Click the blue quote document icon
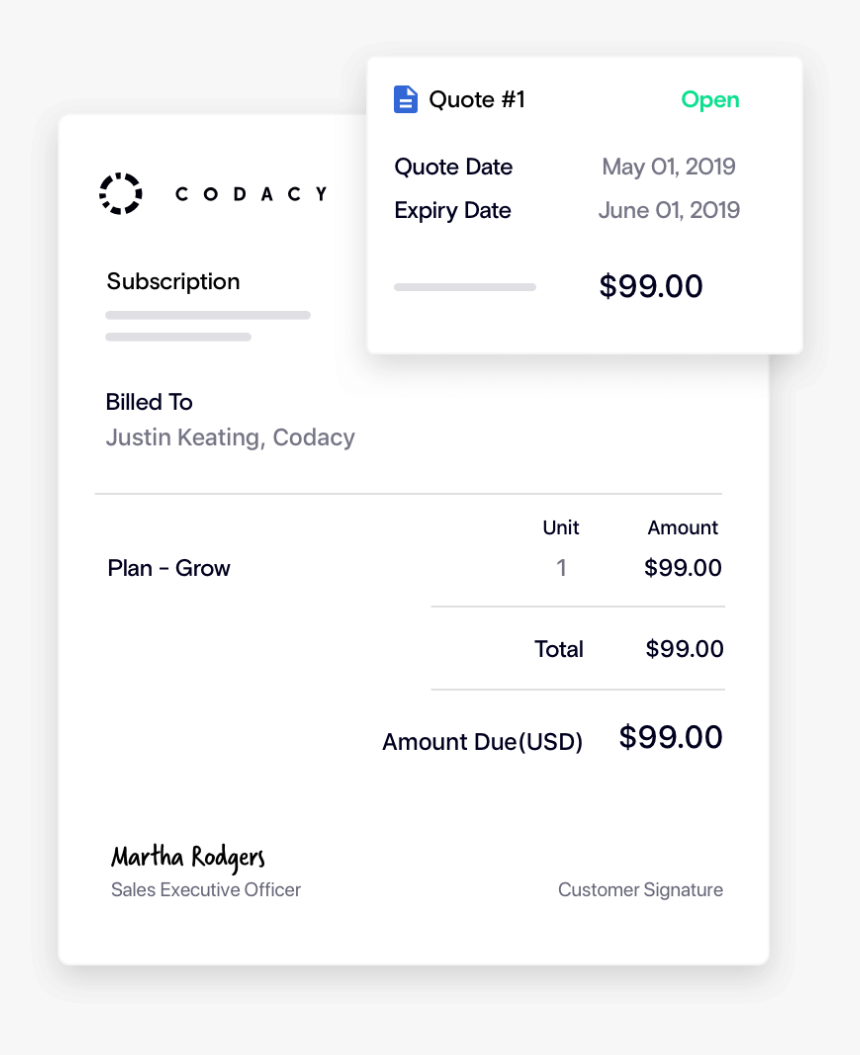 coord(405,100)
